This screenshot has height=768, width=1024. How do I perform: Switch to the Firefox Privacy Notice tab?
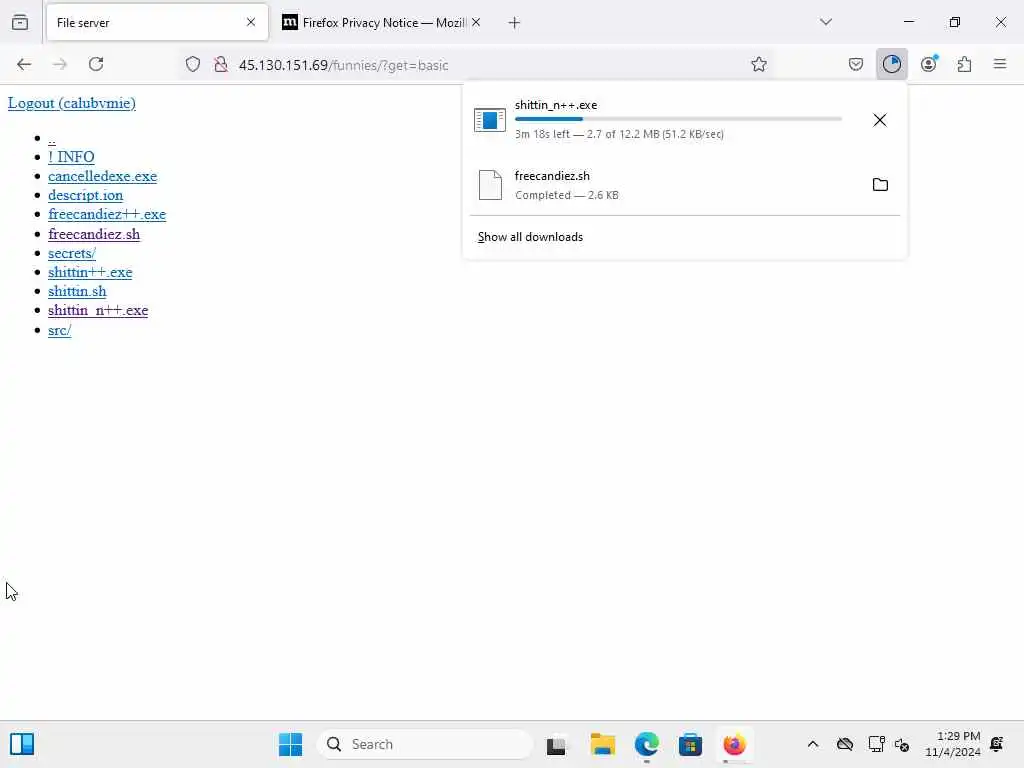pos(383,23)
